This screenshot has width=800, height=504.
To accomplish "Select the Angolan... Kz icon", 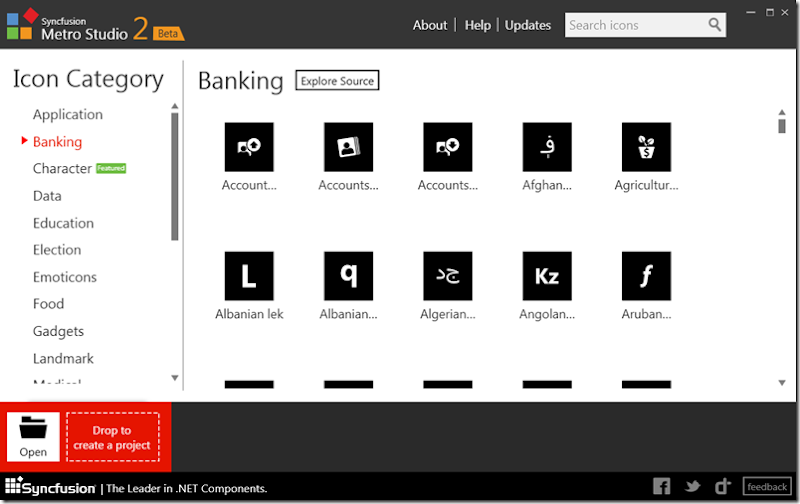I will click(x=547, y=276).
